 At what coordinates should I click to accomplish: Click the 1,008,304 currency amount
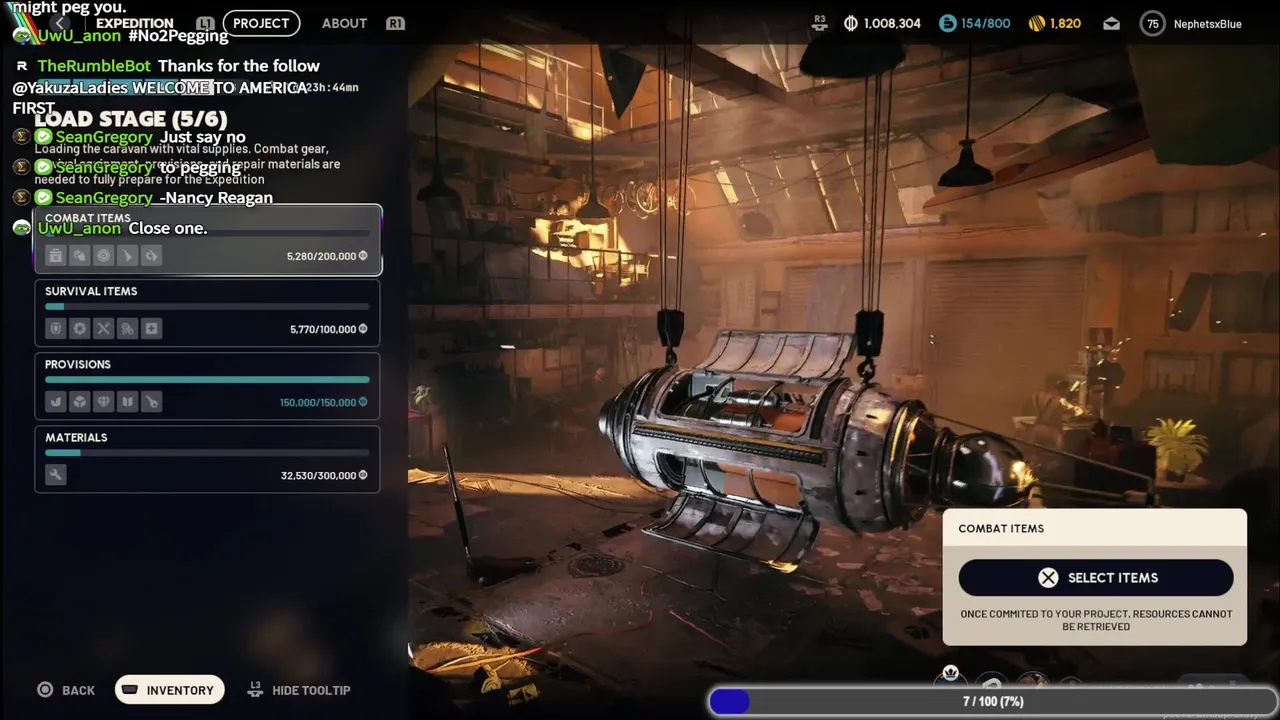[x=892, y=23]
